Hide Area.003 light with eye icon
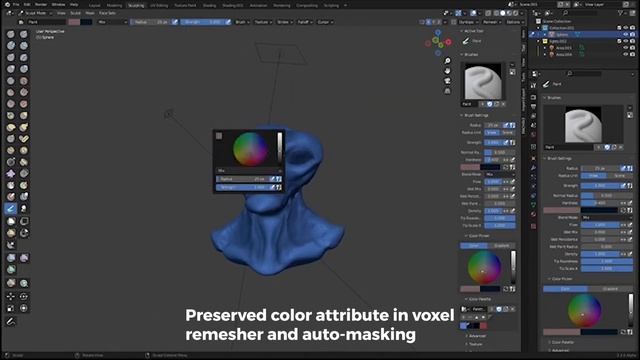 [x=625, y=48]
